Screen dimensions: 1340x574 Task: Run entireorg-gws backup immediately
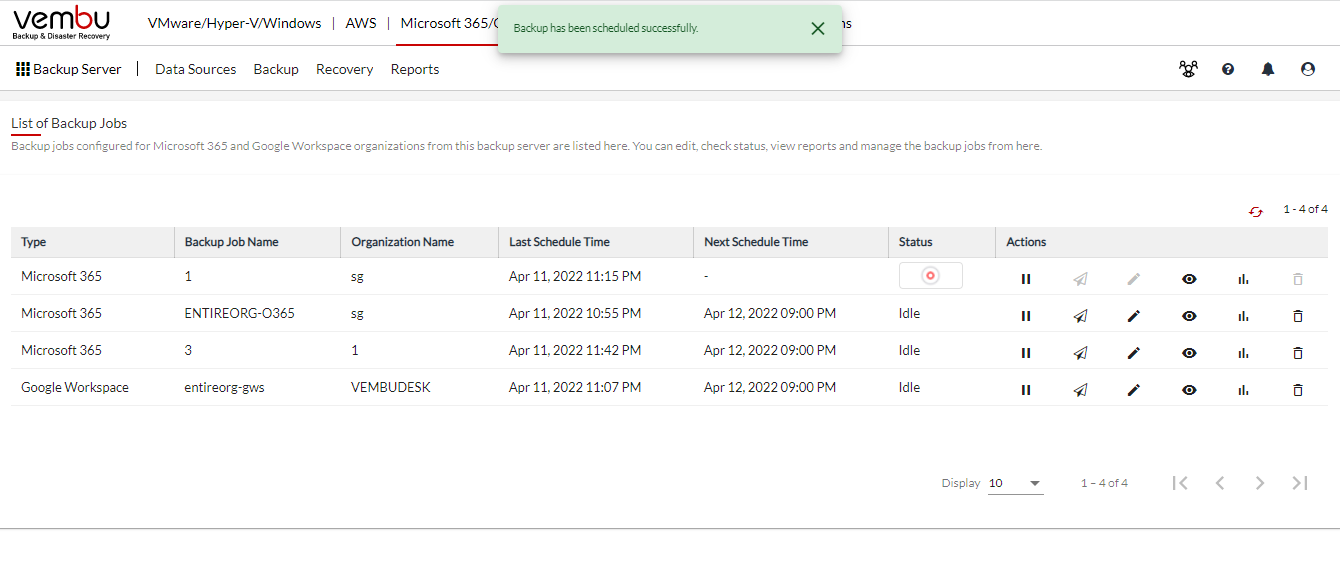[1080, 390]
